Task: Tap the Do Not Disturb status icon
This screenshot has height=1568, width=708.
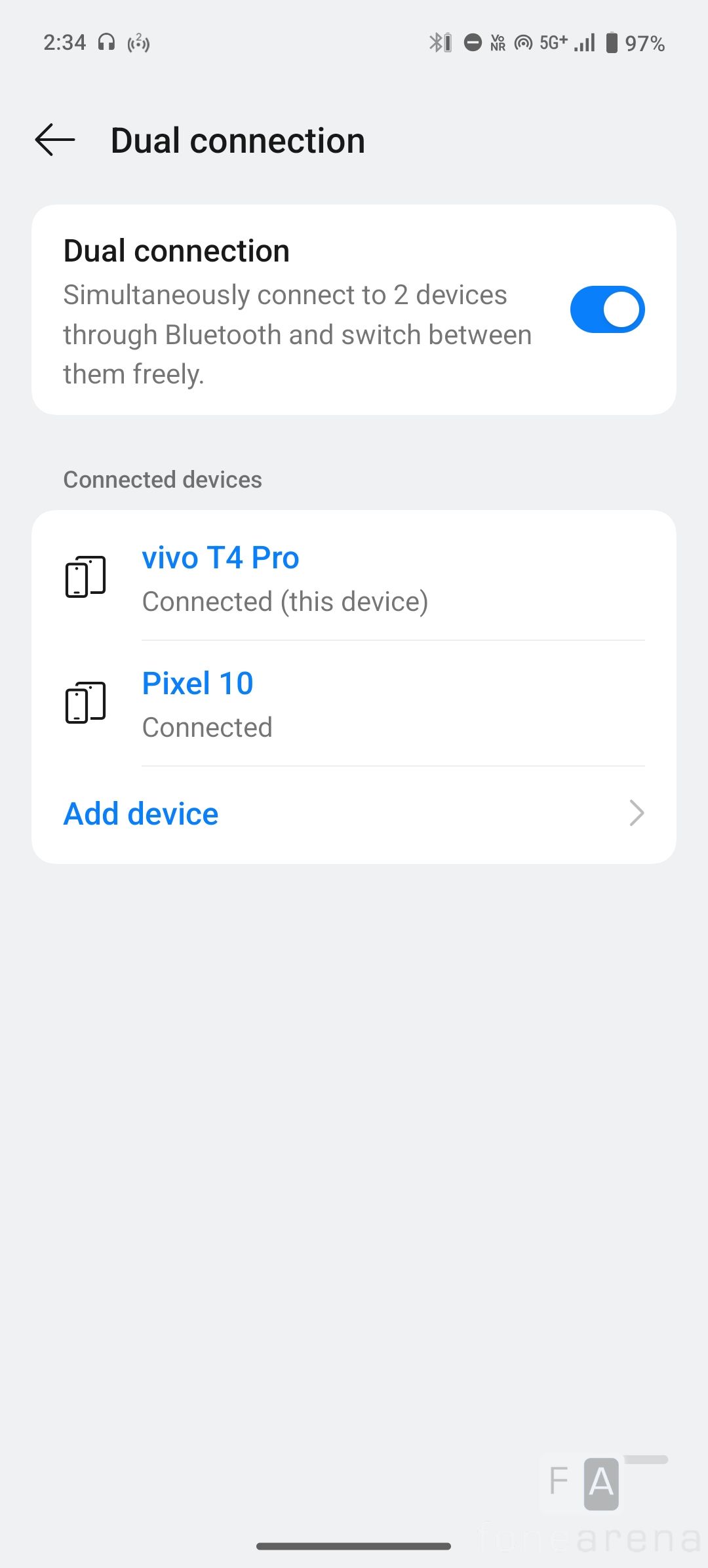Action: tap(473, 43)
